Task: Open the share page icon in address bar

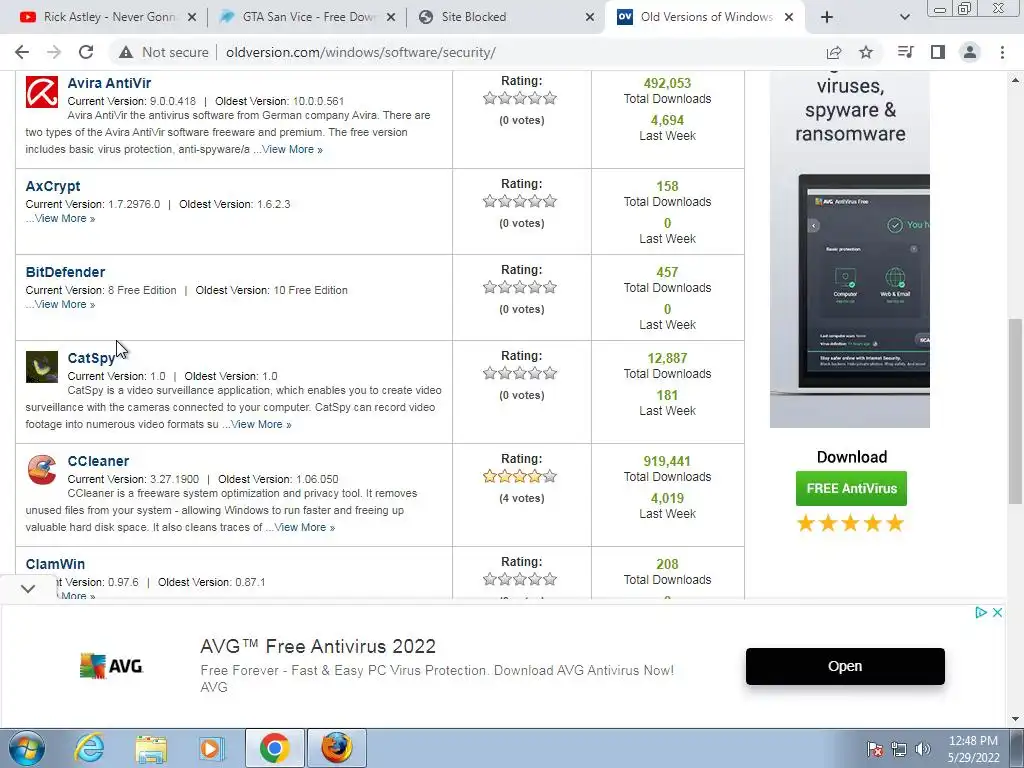Action: tap(834, 52)
